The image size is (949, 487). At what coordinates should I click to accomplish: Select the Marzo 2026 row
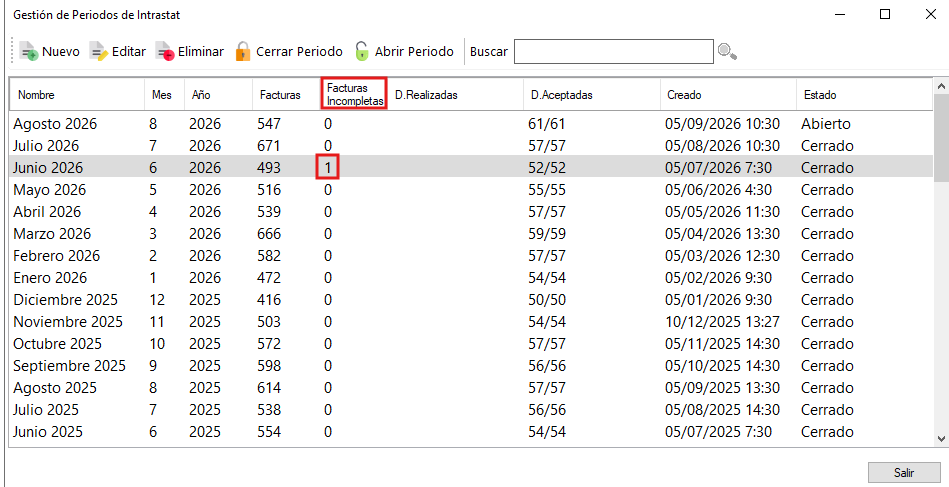(471, 234)
